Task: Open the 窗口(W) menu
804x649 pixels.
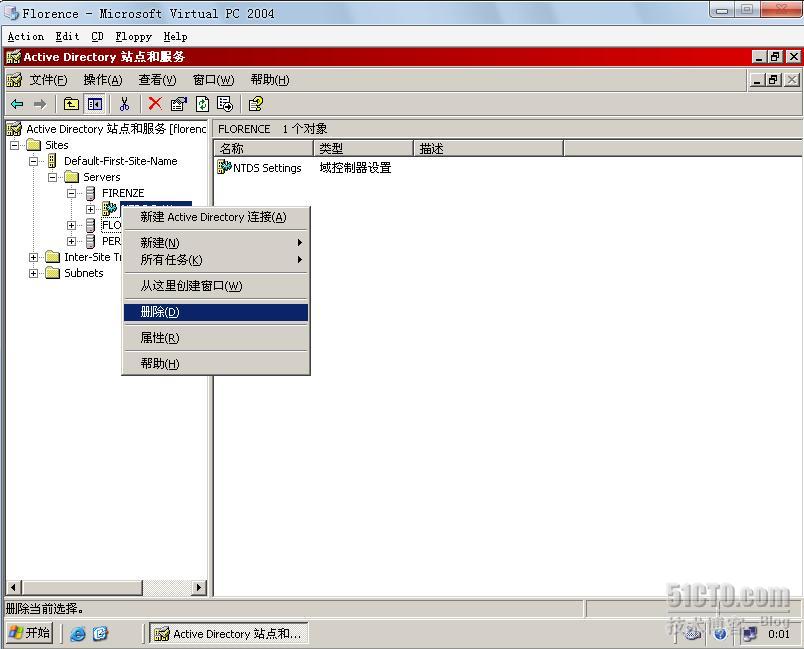Action: [x=213, y=80]
